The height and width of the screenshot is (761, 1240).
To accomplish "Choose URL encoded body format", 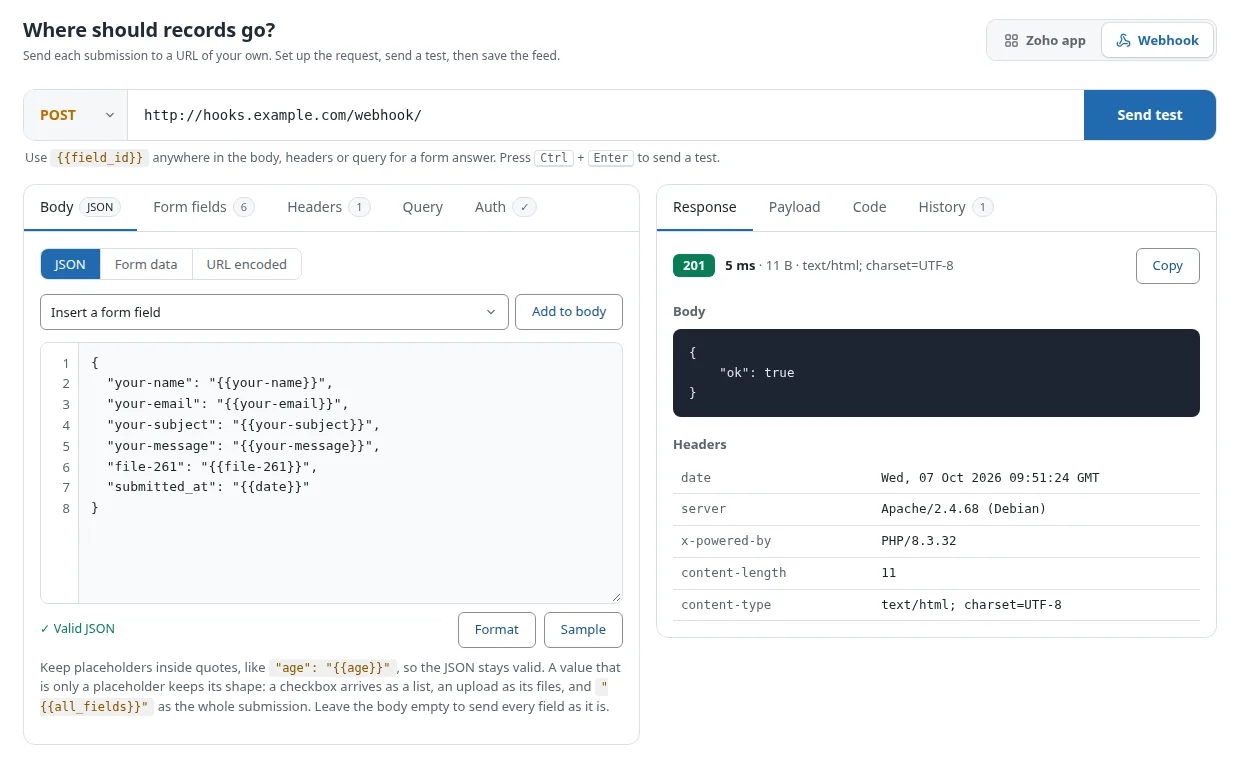I will 247,264.
